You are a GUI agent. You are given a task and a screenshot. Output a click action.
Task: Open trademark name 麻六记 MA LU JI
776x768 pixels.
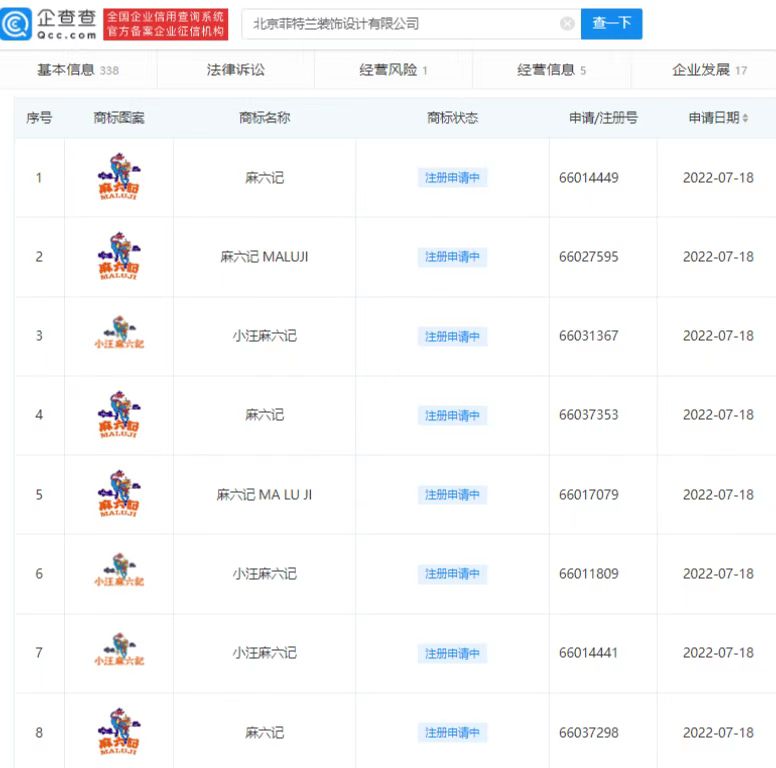(264, 494)
